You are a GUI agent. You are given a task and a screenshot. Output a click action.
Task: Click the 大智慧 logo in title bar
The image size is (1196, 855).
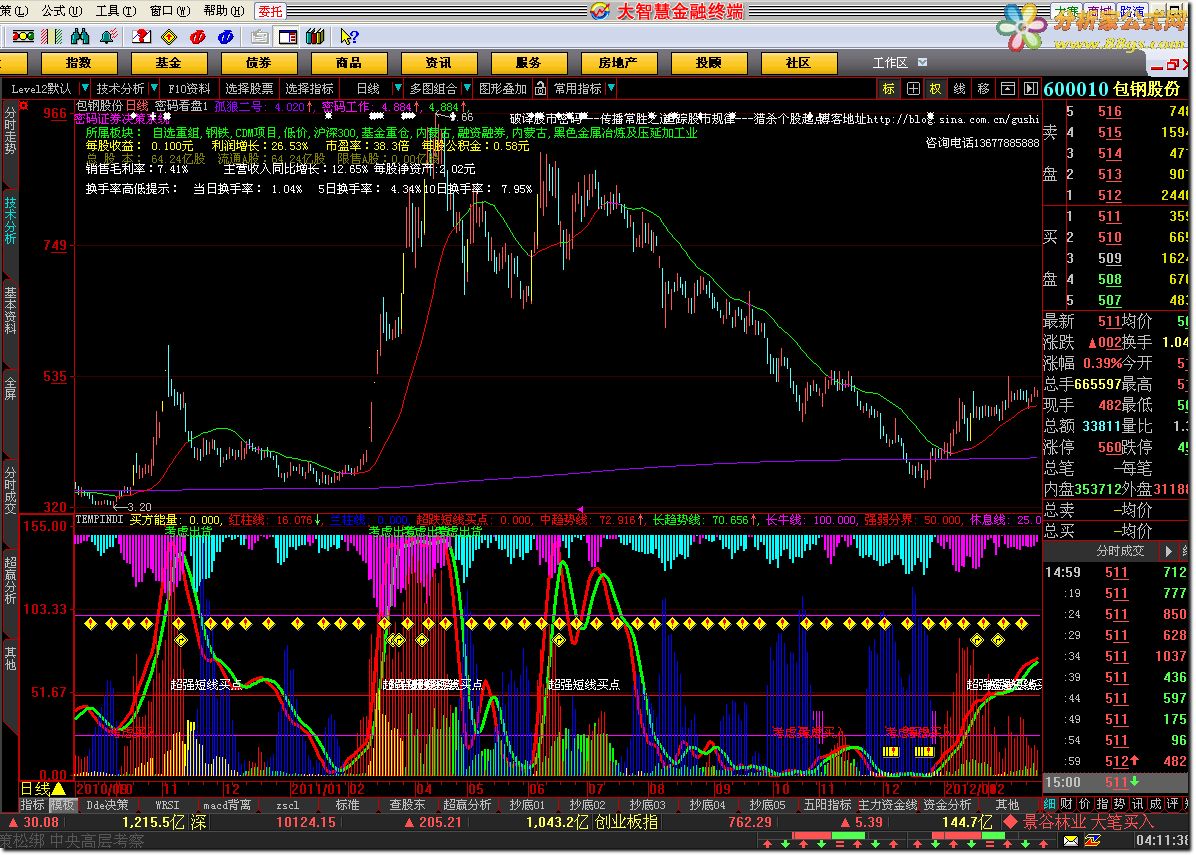coord(600,11)
